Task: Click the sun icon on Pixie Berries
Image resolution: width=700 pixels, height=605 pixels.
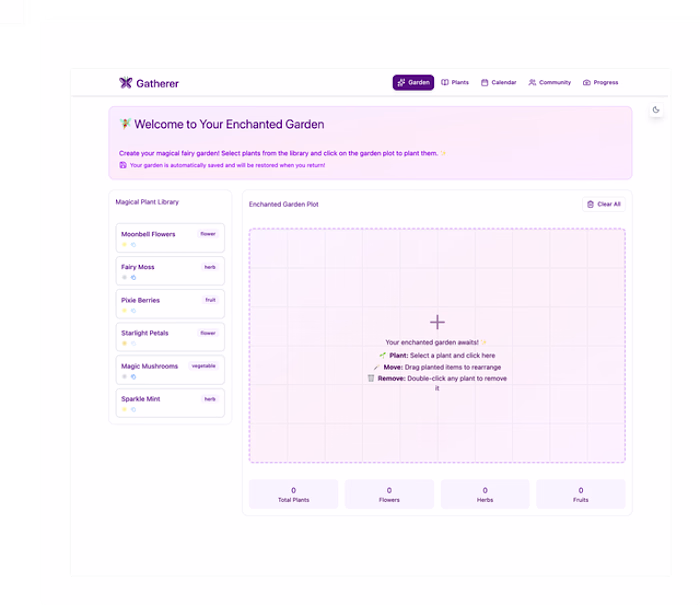Action: (125, 311)
